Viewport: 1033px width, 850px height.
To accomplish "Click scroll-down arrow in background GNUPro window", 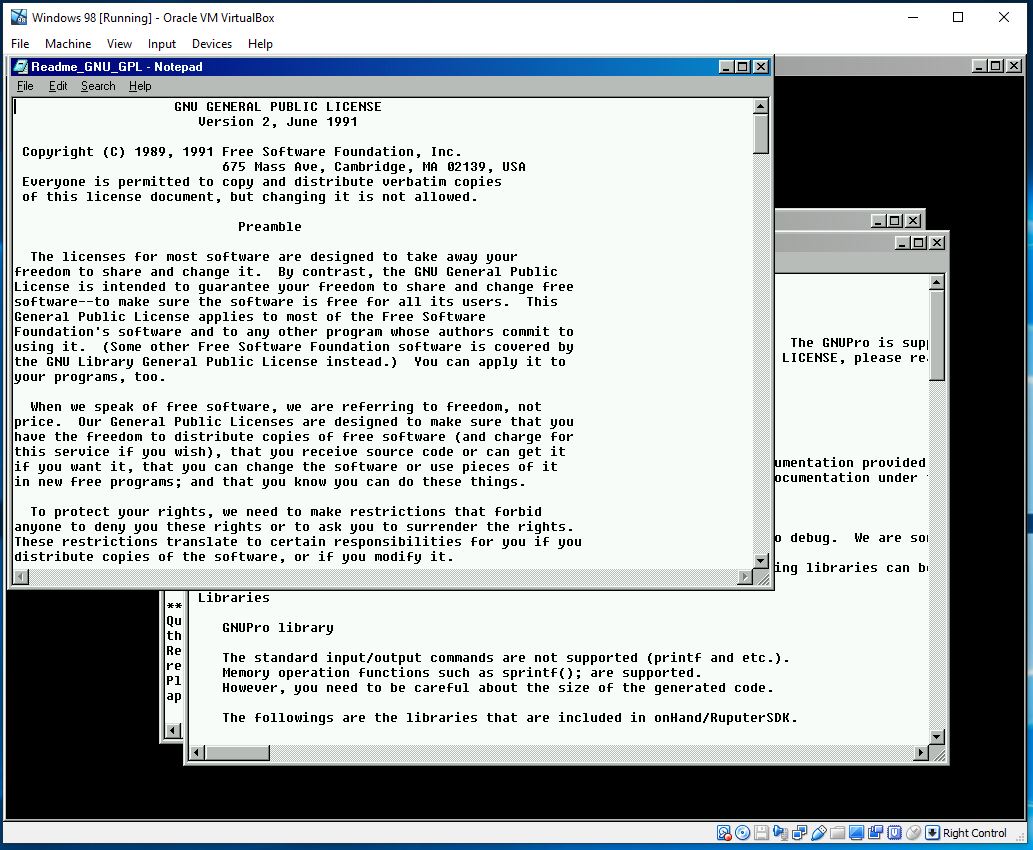I will (x=937, y=737).
